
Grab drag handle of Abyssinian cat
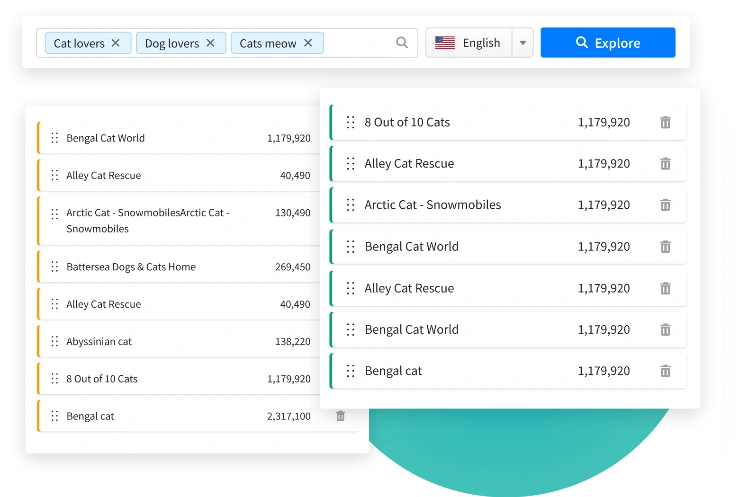click(x=55, y=341)
